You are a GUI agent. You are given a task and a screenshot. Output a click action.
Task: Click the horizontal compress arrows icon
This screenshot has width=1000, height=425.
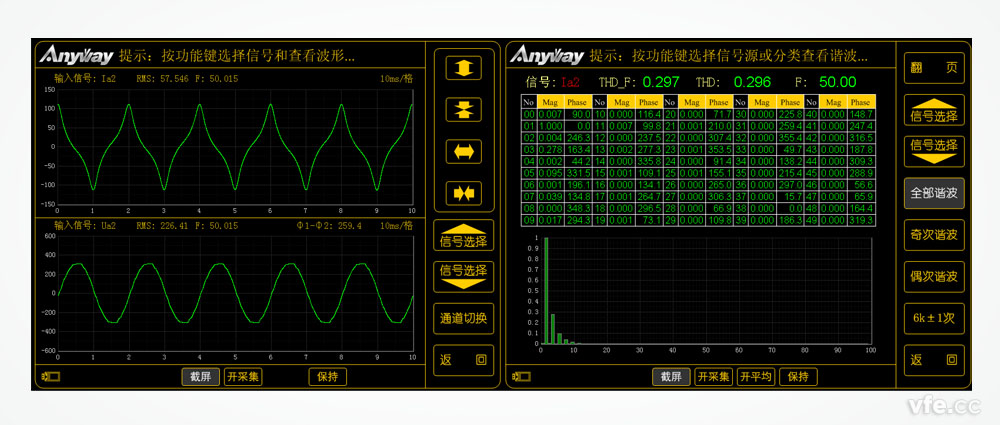[463, 191]
